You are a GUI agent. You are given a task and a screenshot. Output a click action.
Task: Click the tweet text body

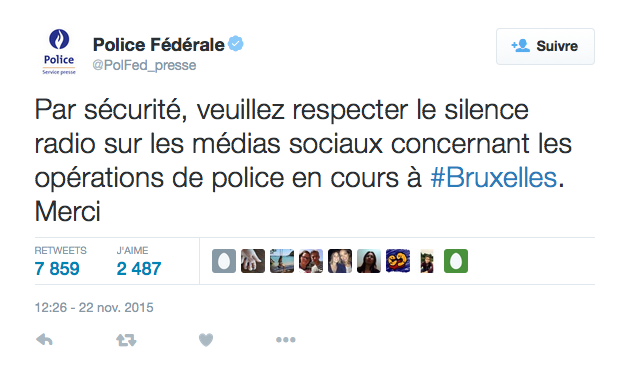pyautogui.click(x=303, y=160)
